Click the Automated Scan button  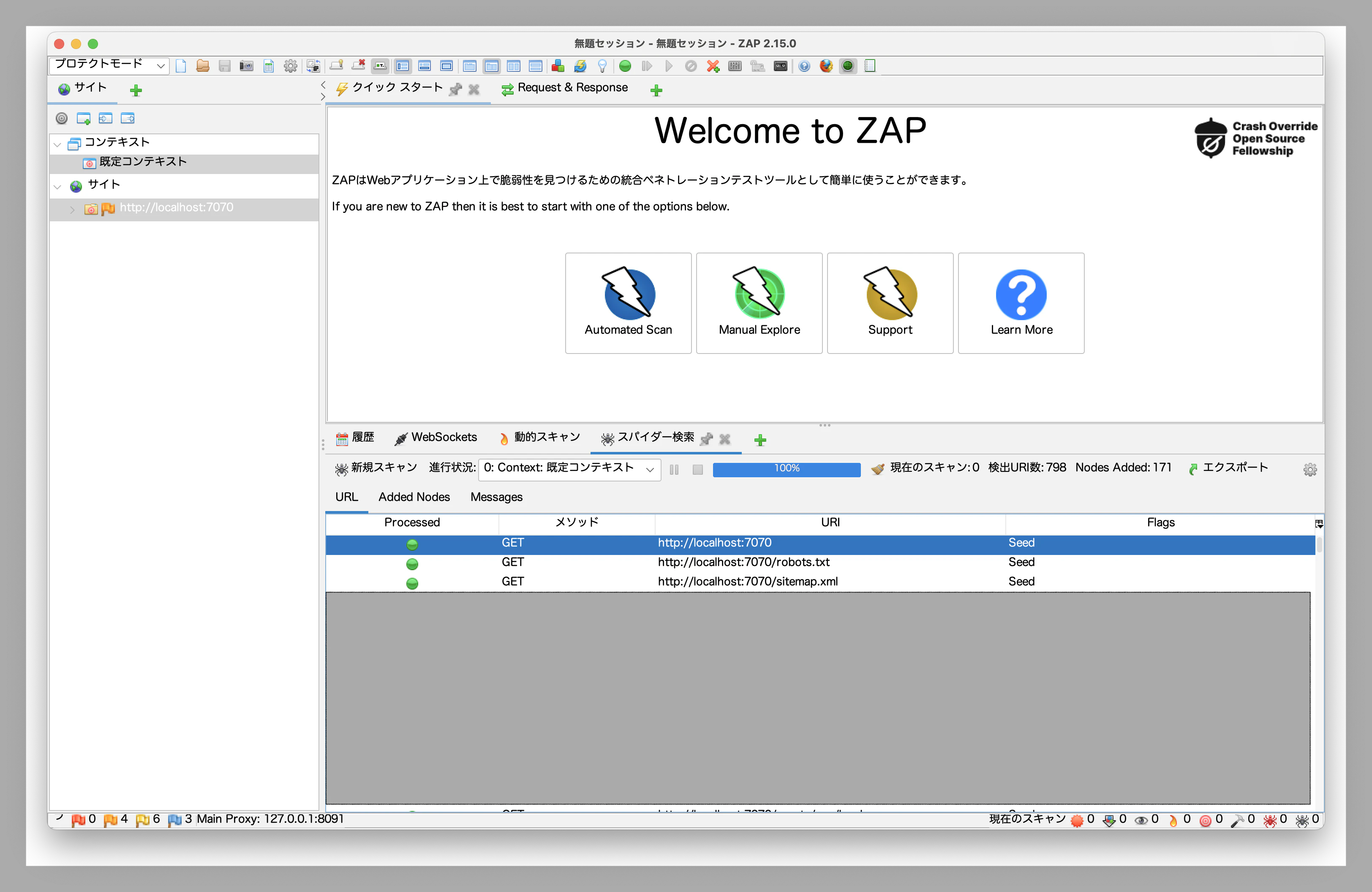(628, 303)
